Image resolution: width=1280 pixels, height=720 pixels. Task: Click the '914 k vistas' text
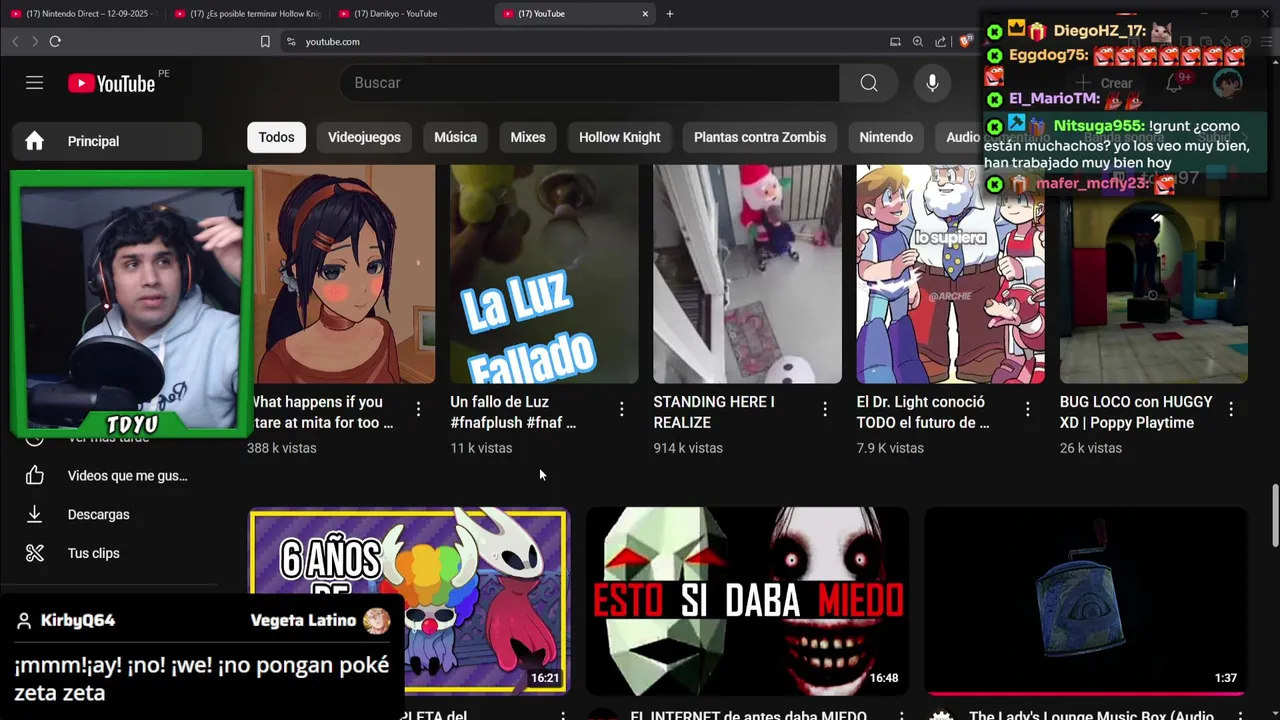(688, 448)
